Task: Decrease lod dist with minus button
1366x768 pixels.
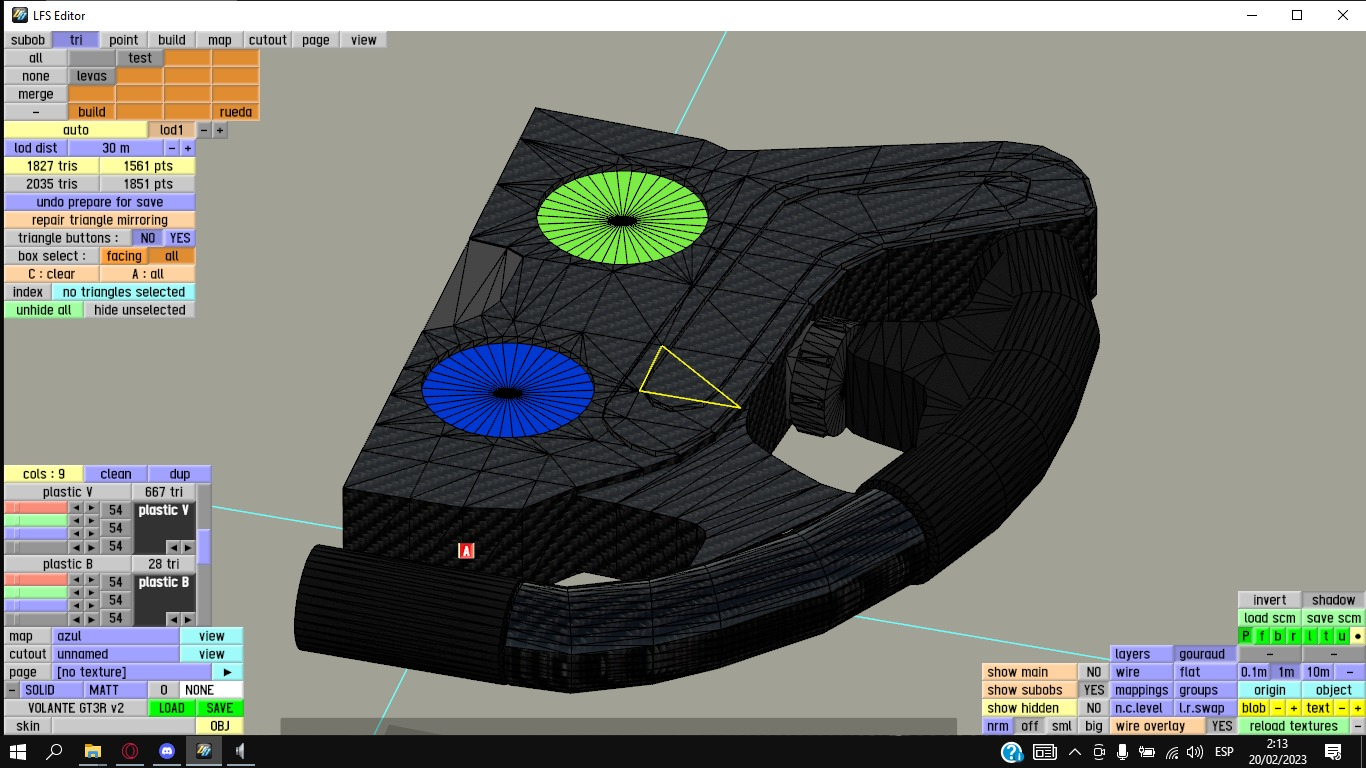Action: (172, 148)
